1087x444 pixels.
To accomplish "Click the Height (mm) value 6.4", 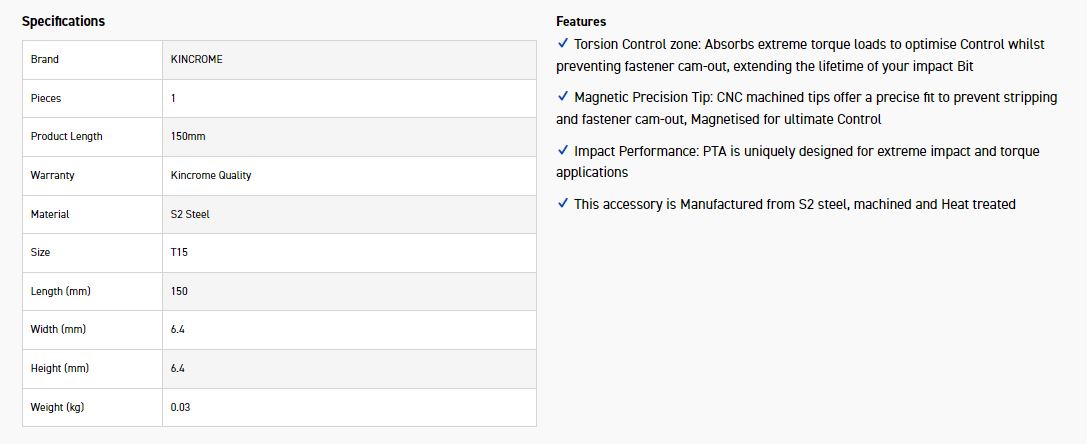I will click(178, 369).
